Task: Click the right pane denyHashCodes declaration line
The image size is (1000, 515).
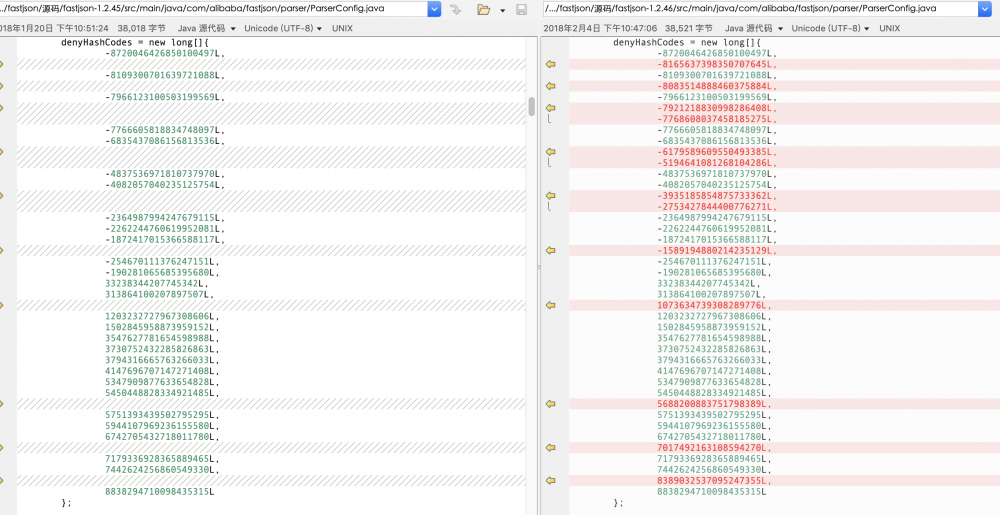Action: (x=688, y=42)
